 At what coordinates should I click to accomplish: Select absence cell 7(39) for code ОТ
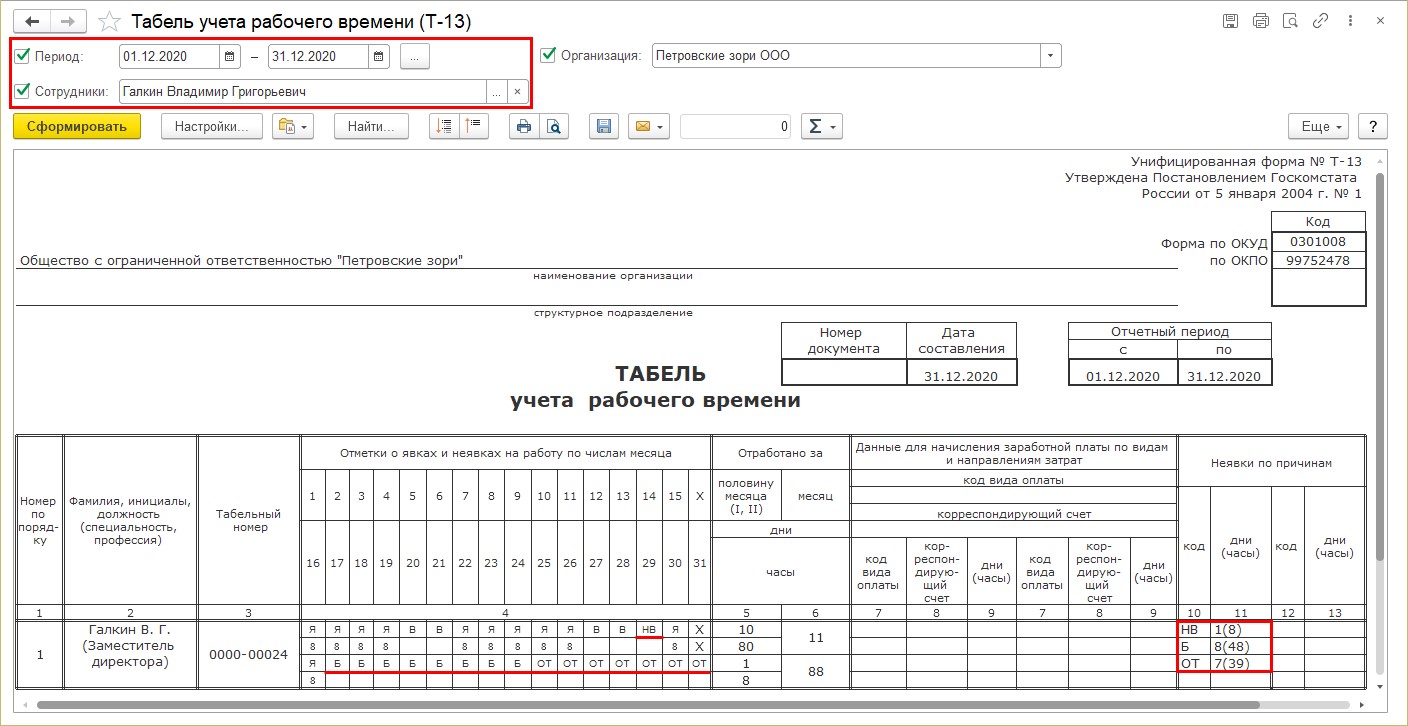1240,663
